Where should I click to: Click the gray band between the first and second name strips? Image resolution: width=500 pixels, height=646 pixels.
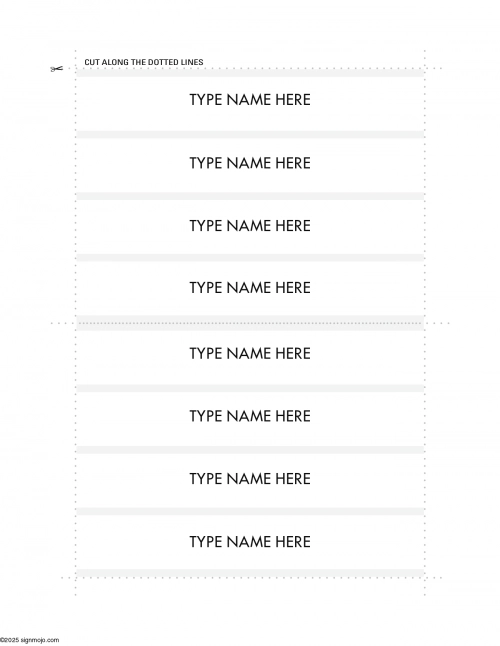coord(250,135)
